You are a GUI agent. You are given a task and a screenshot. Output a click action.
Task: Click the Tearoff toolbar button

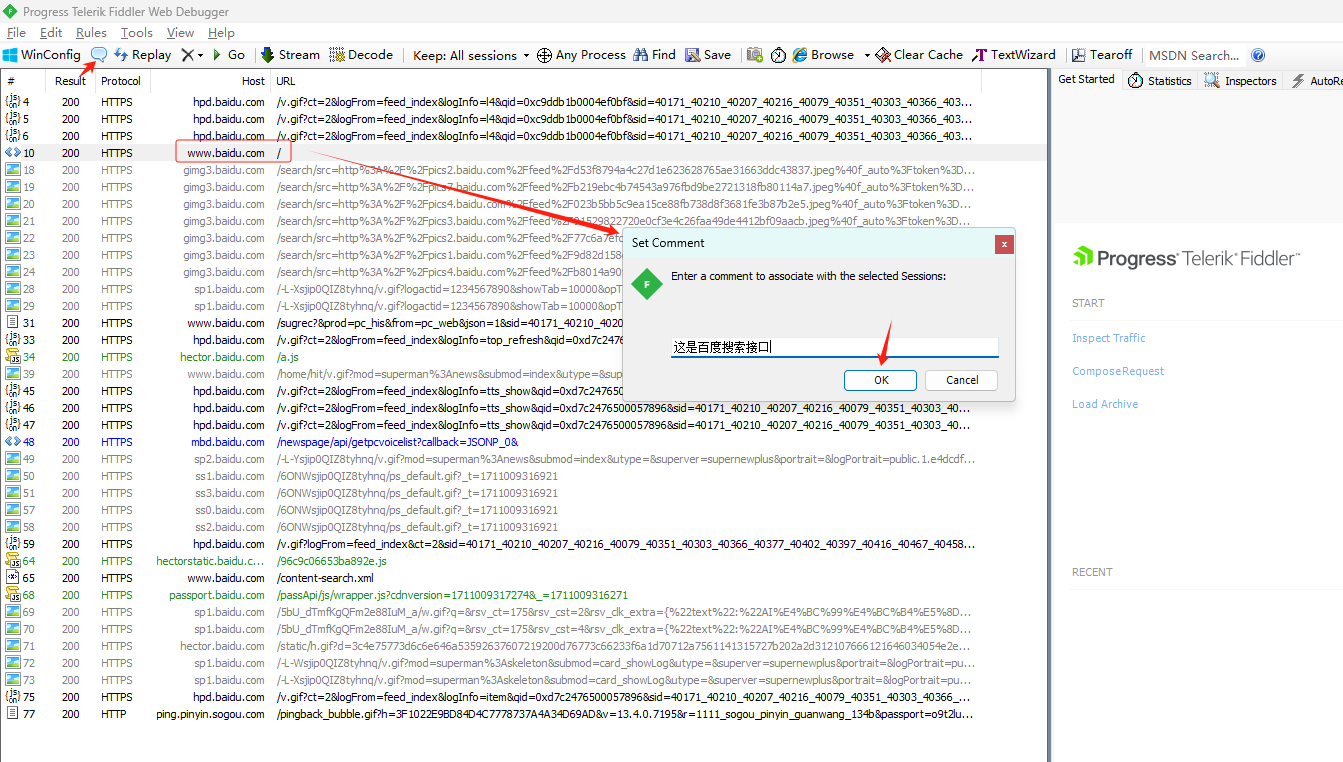click(x=1102, y=55)
